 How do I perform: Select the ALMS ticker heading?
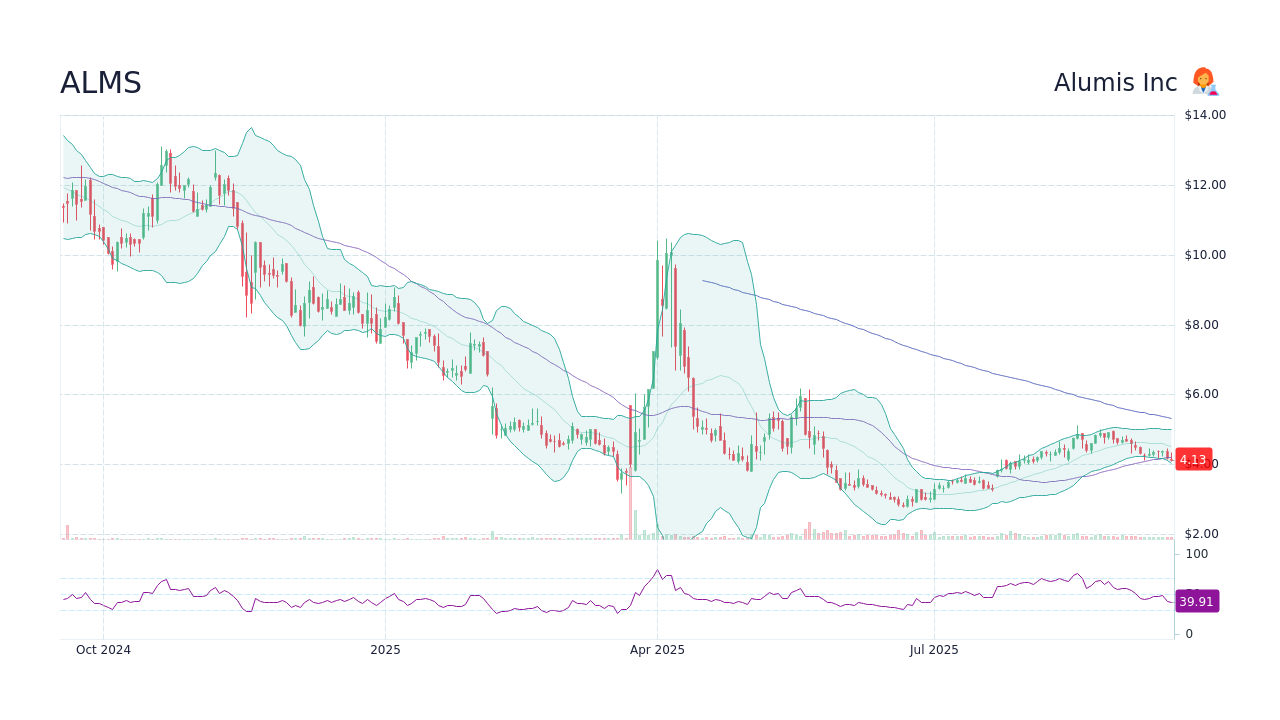point(101,82)
